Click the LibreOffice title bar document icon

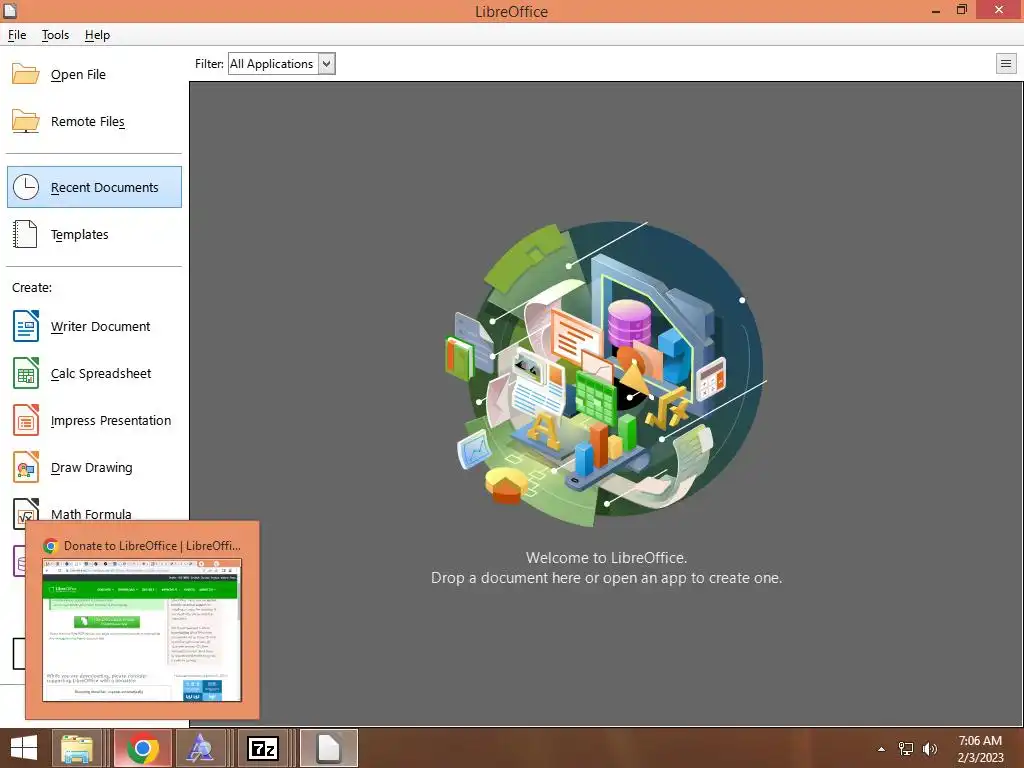pyautogui.click(x=10, y=10)
